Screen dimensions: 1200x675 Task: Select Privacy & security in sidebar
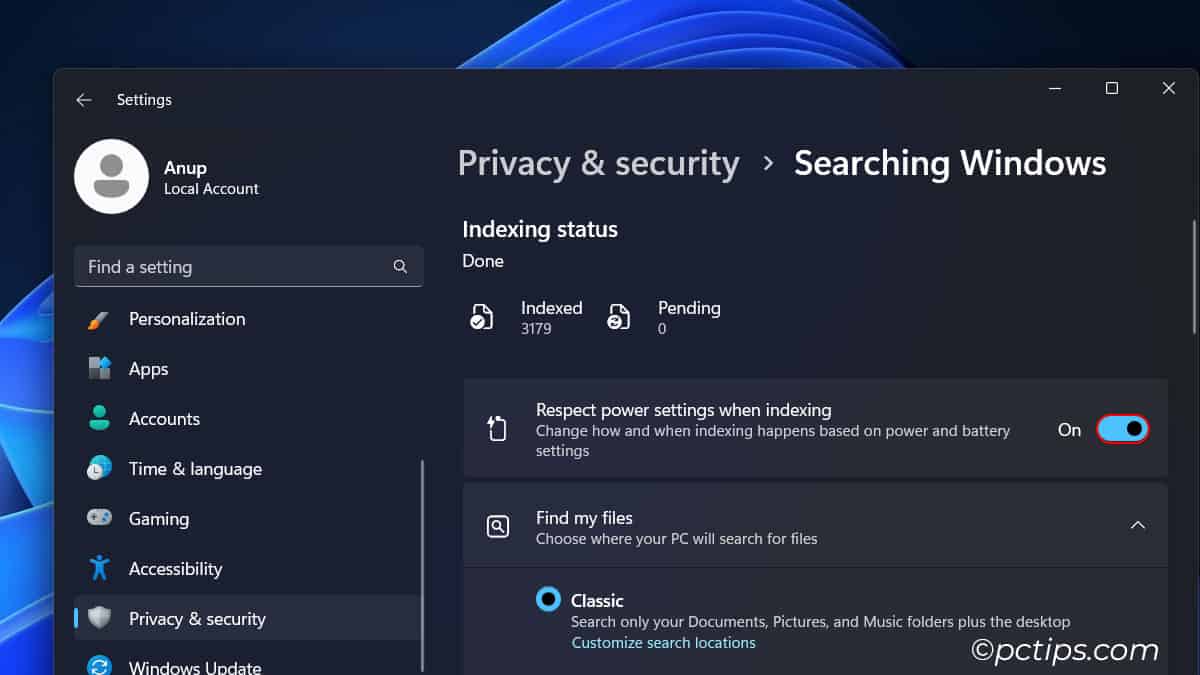coord(248,619)
